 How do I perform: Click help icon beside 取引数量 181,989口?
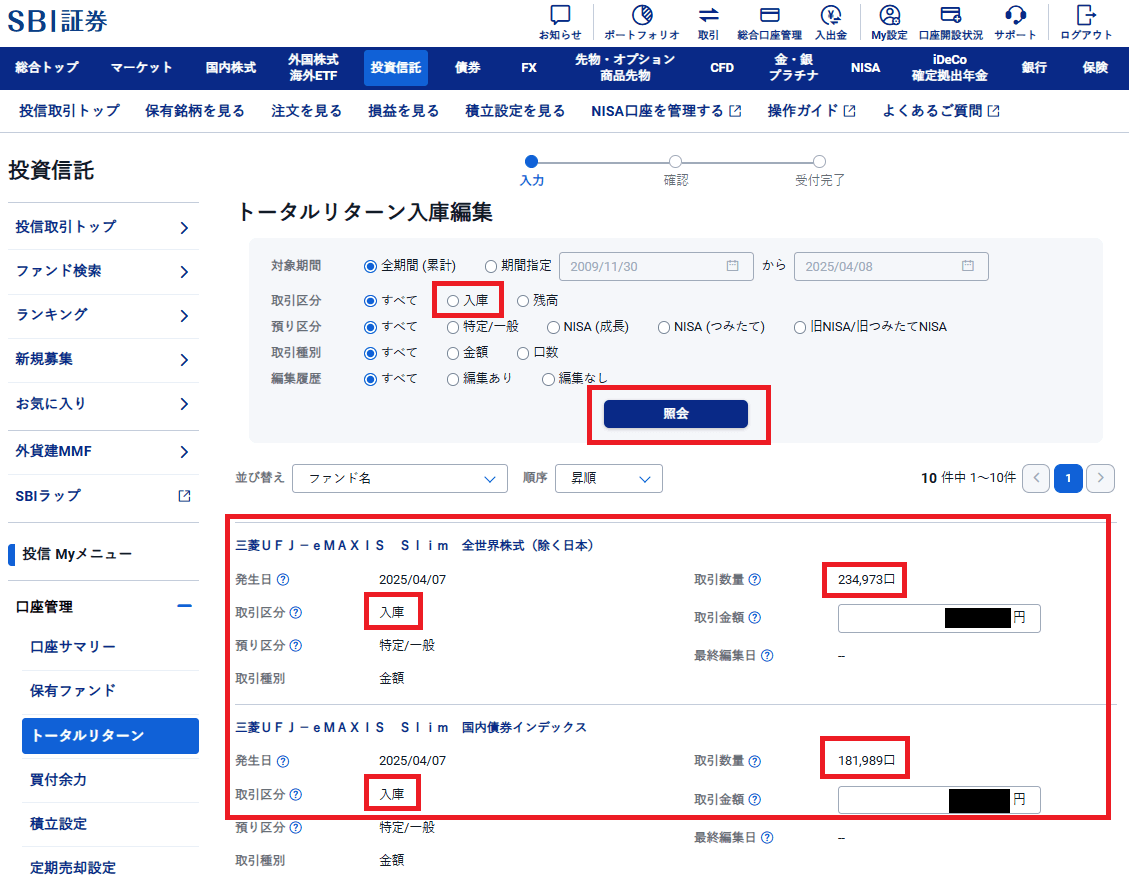[x=755, y=761]
